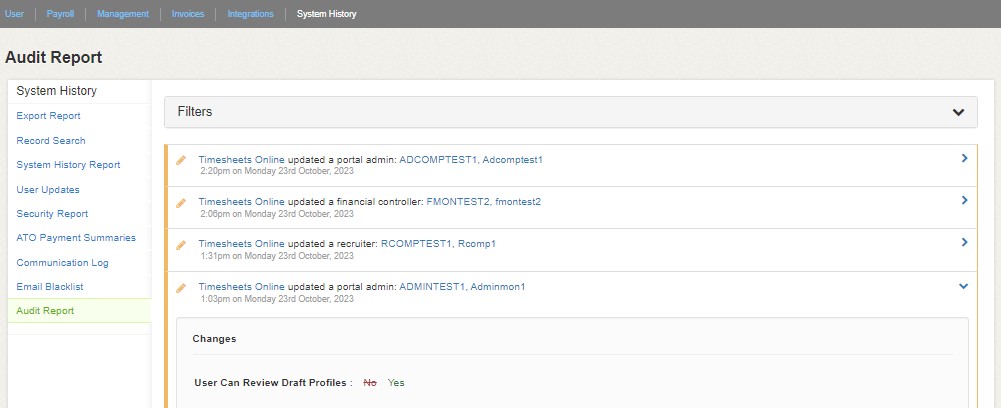Click pencil icon beside ADCOMPTEST1 update entry
The height and width of the screenshot is (408, 1001).
[x=181, y=160]
